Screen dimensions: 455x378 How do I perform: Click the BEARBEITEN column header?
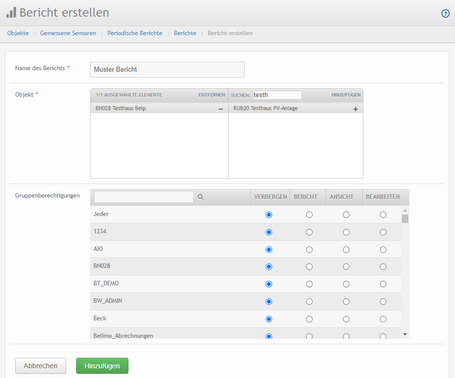click(383, 197)
